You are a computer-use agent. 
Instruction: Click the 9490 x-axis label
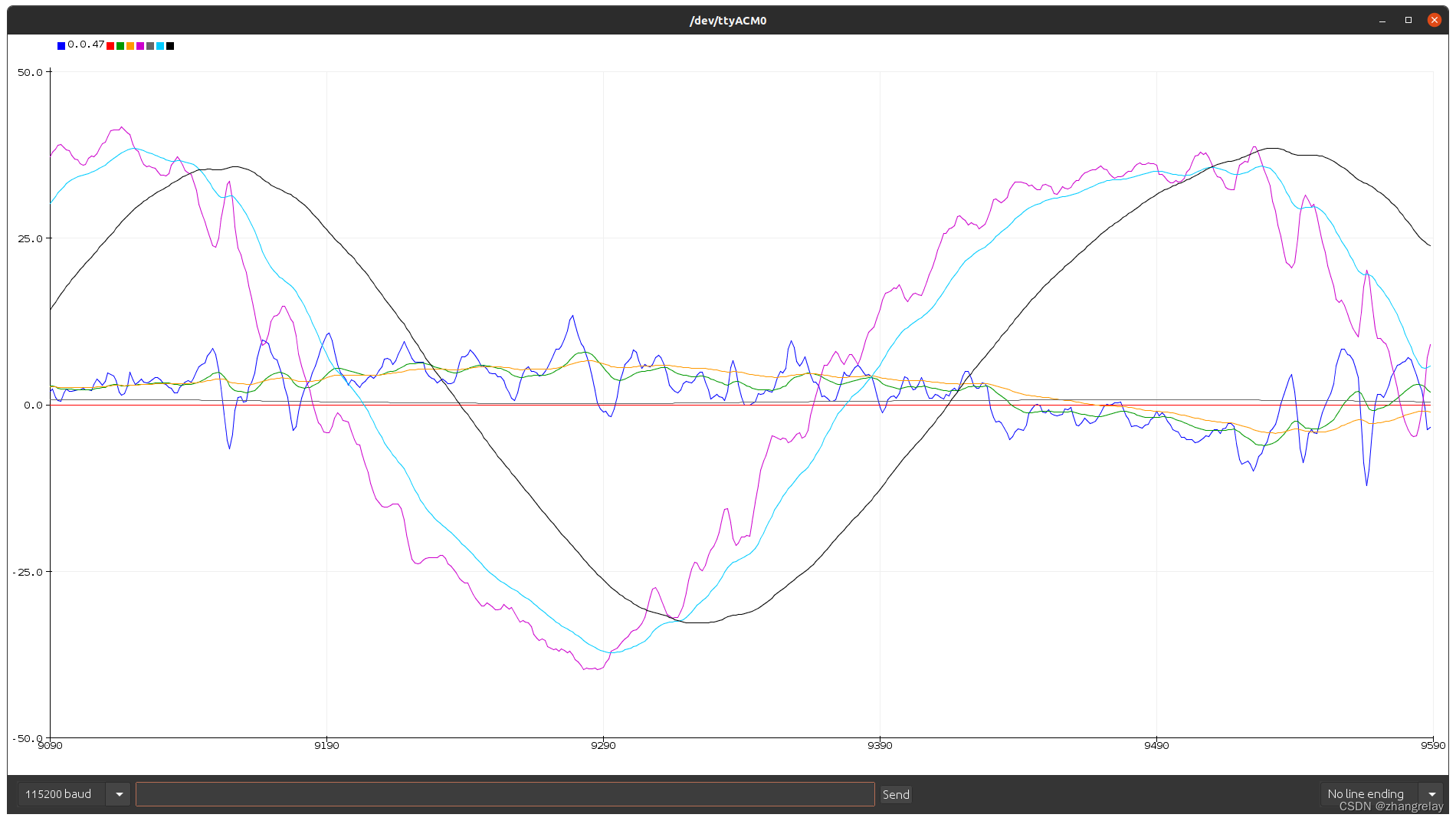1156,746
